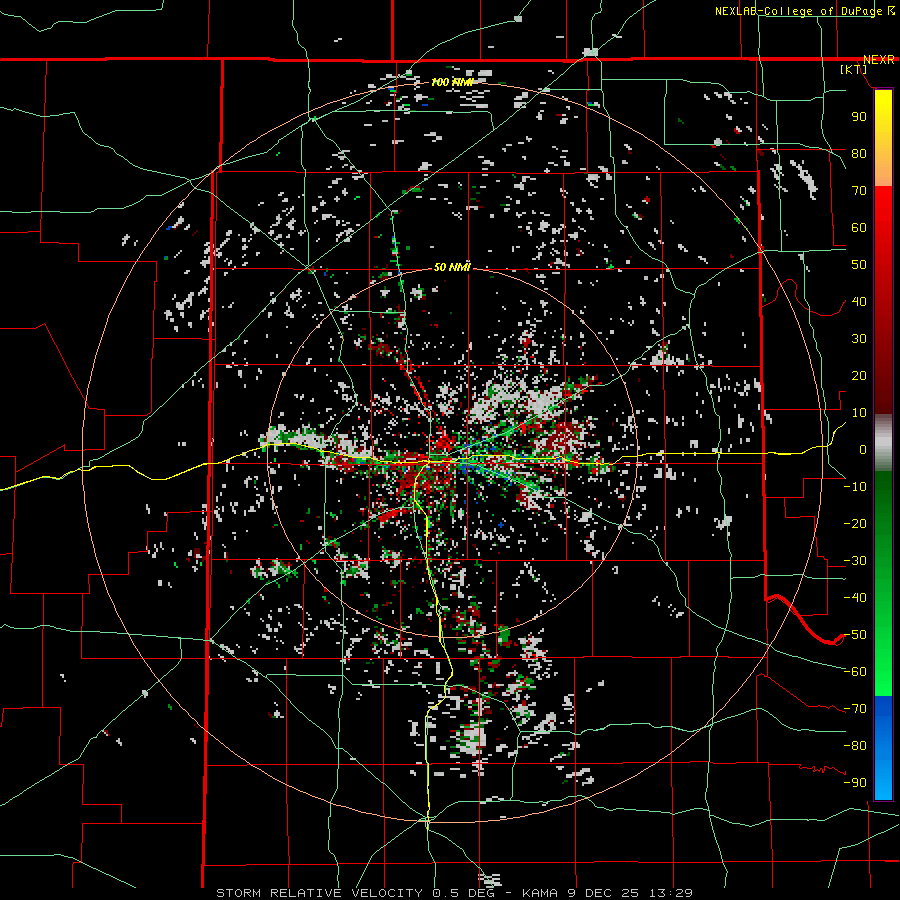Click the 30 value on velocity scale
Image resolution: width=900 pixels, height=900 pixels.
pyautogui.click(x=859, y=339)
